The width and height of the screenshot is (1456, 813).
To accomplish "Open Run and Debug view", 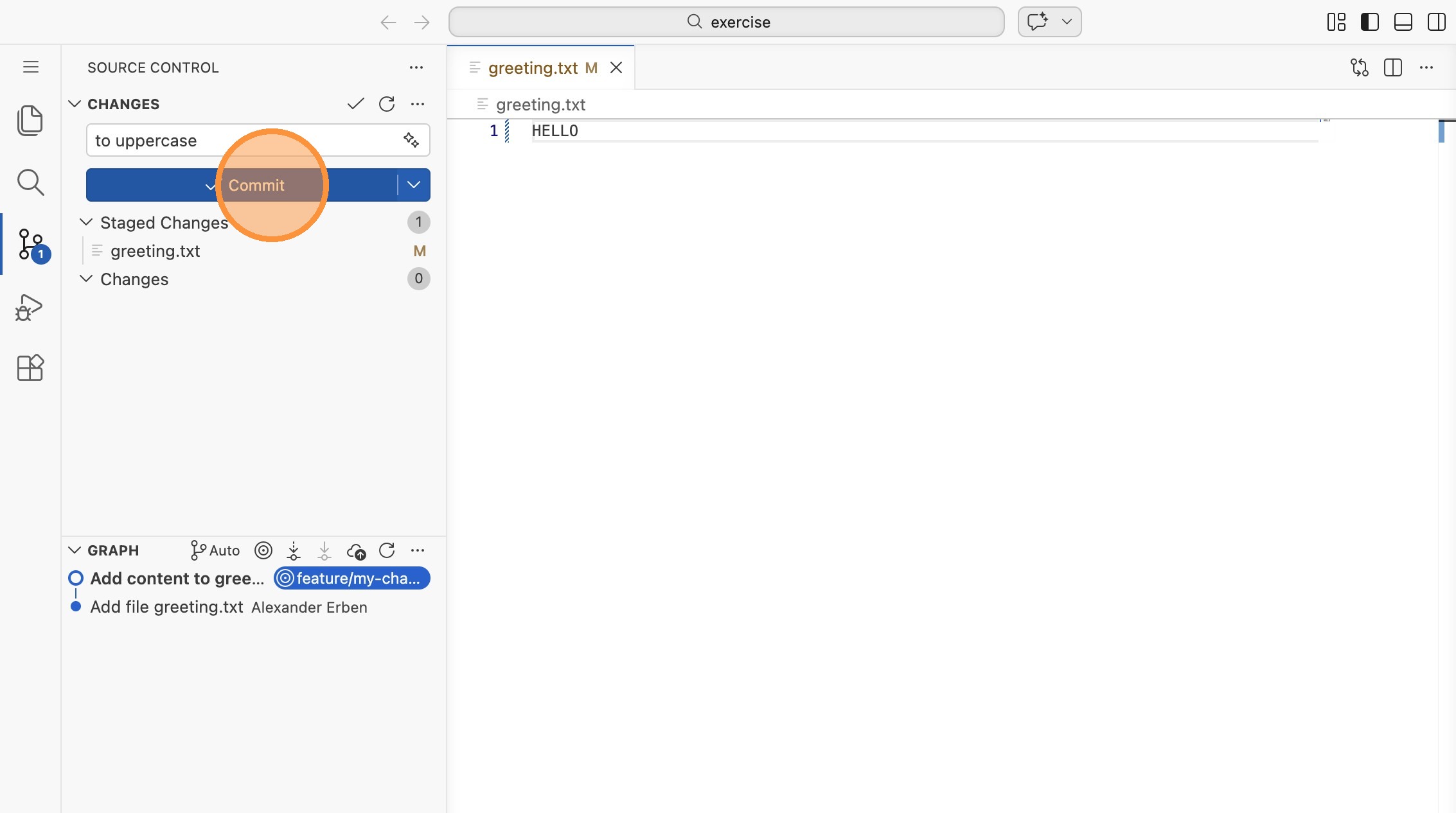I will point(30,308).
